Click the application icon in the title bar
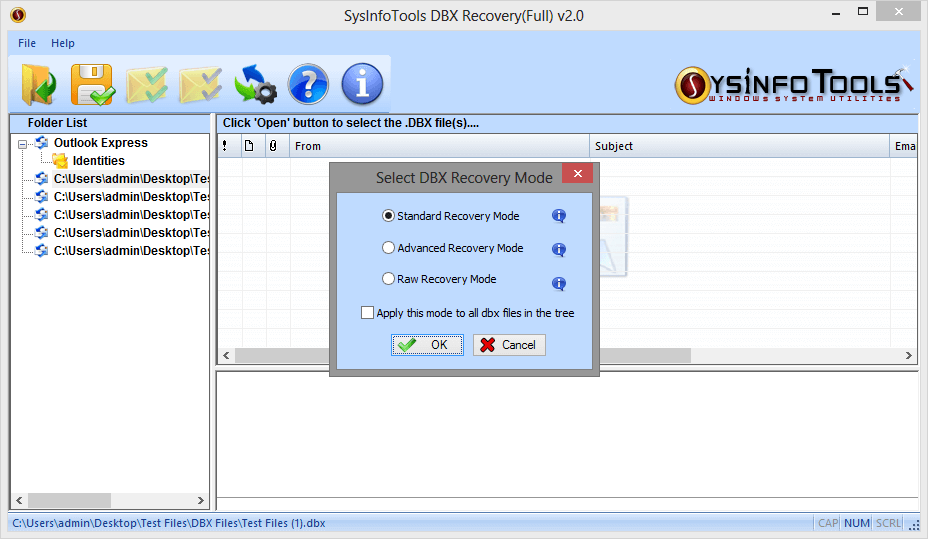This screenshot has width=928, height=539. [x=18, y=15]
